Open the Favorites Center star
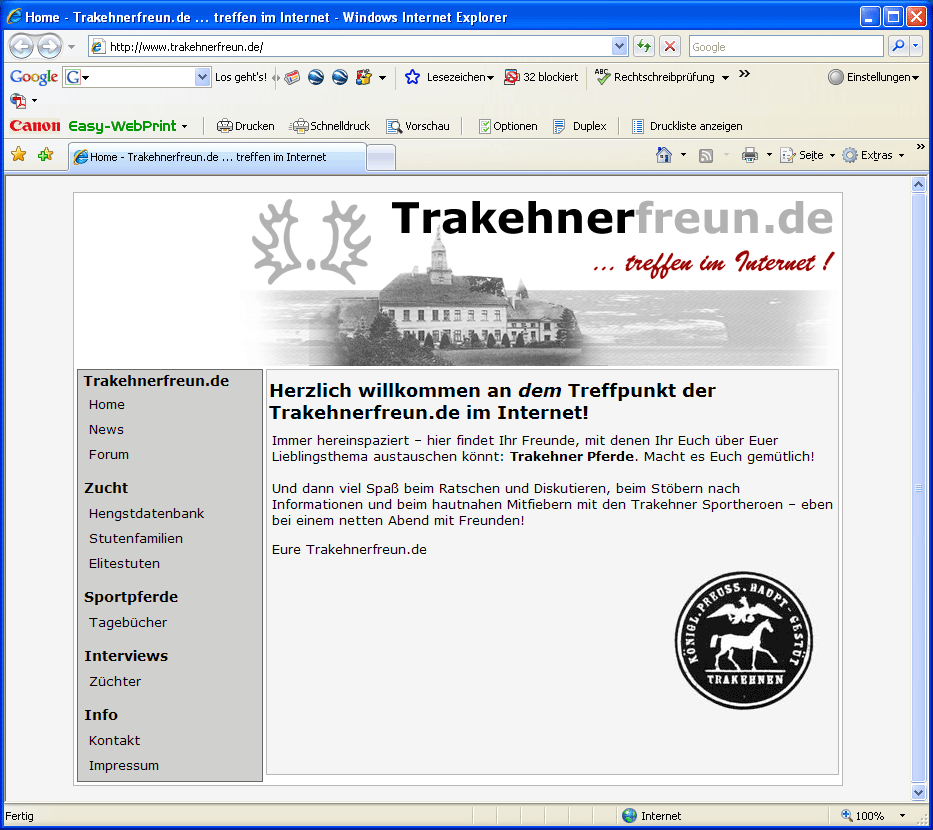 19,155
